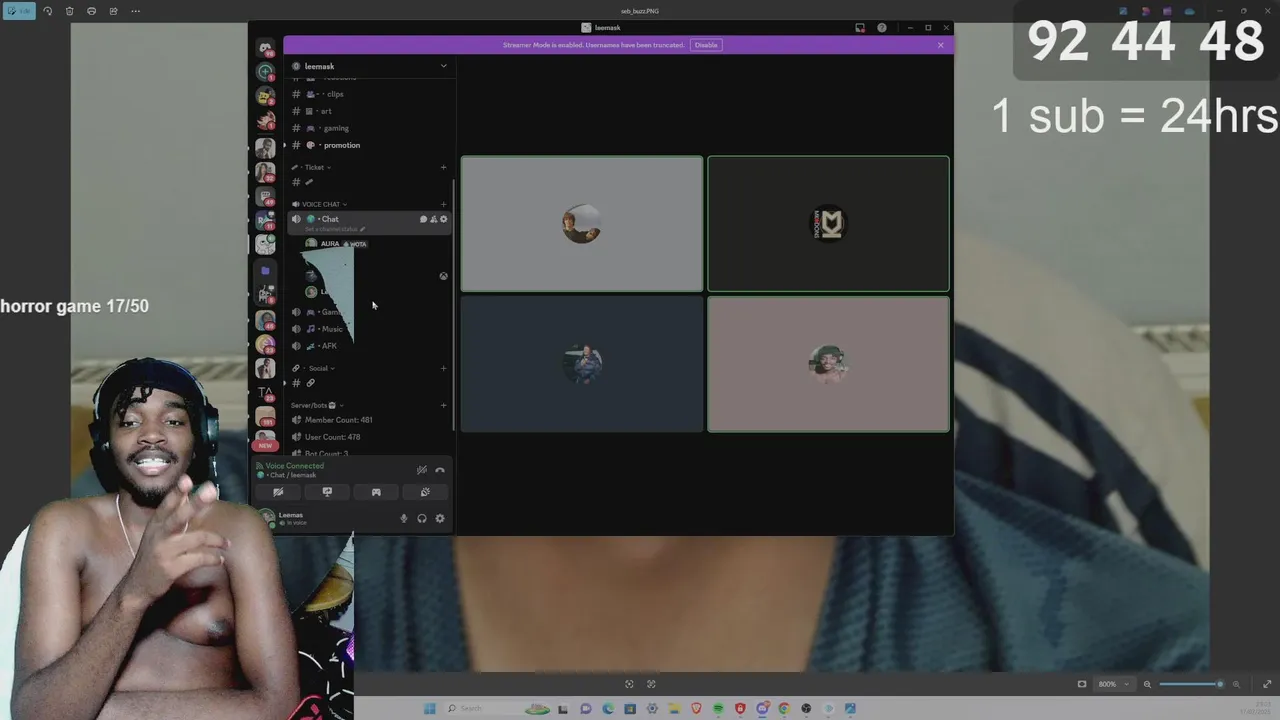Screen dimensions: 1280x720
Task: Open text chat for Chat voice channel
Action: [x=423, y=219]
